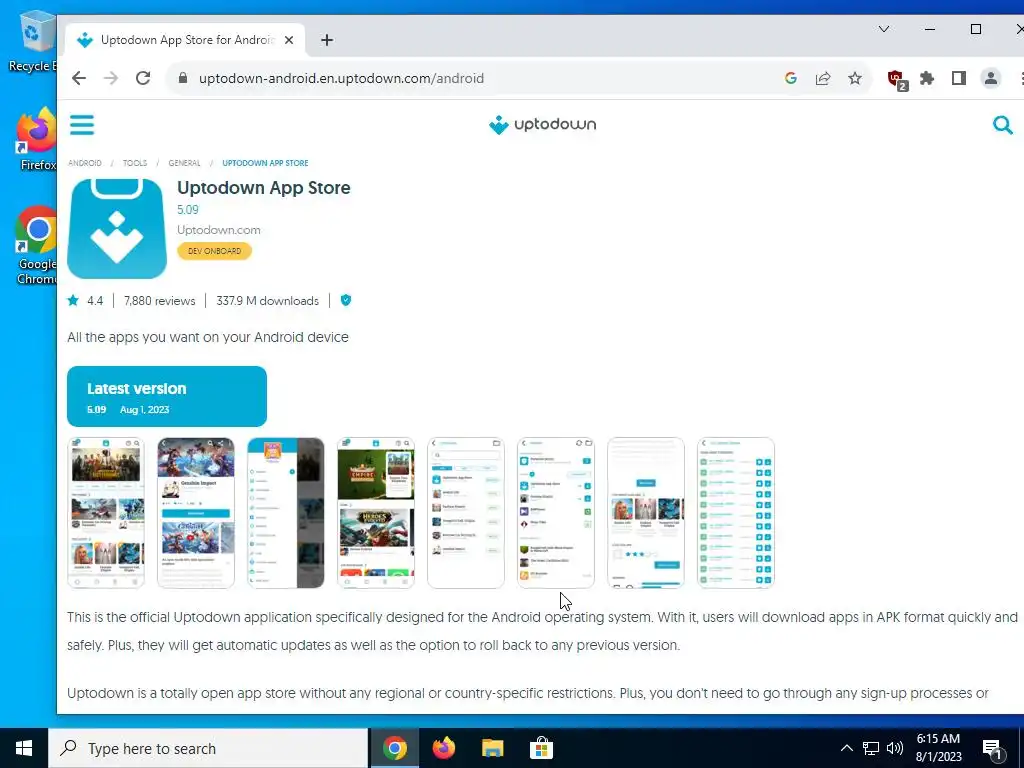The image size is (1024, 768).
Task: Click the version number 5.09 under title
Action: (188, 210)
